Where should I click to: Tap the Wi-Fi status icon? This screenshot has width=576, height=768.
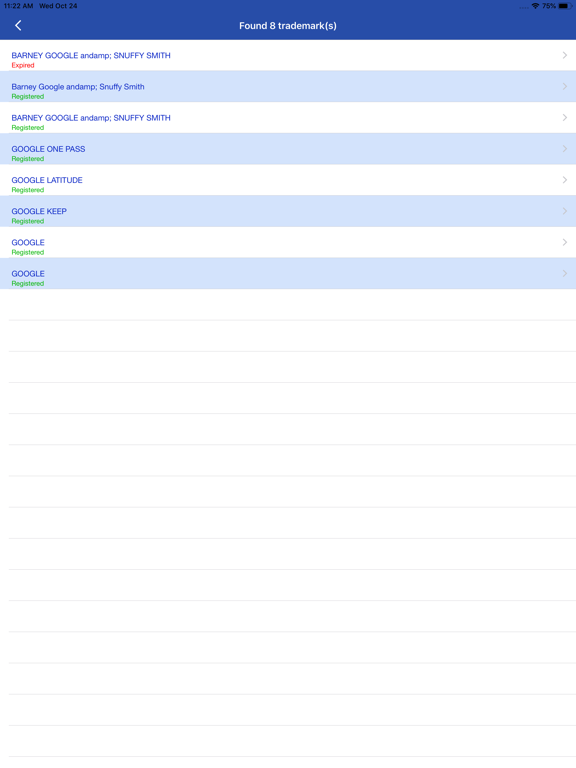(x=535, y=6)
